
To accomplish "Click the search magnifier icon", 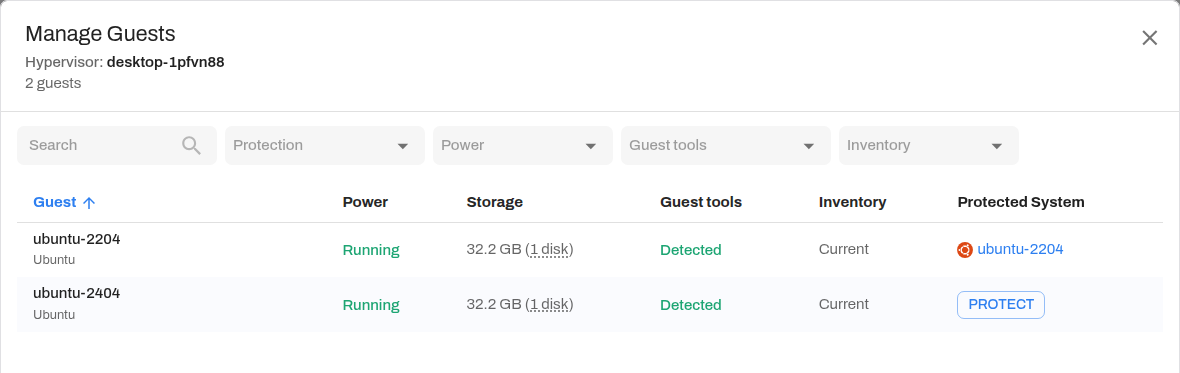I will click(191, 145).
